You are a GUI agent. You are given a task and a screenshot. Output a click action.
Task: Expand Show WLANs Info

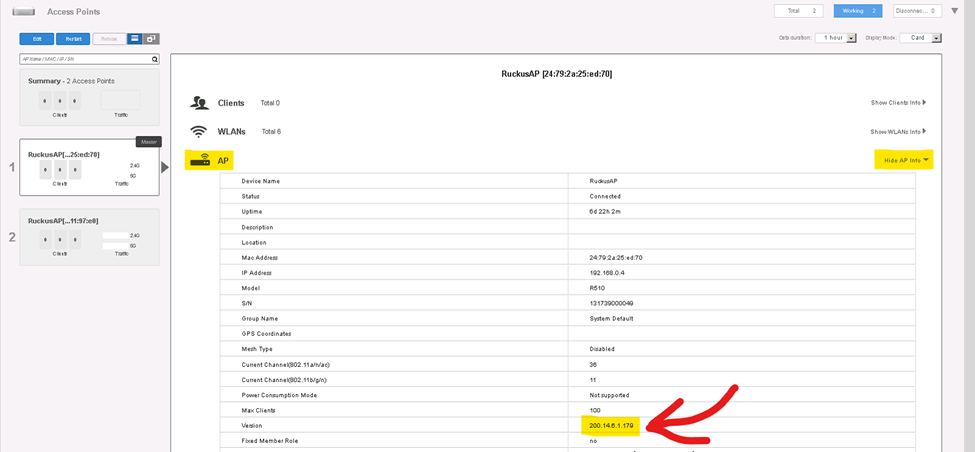899,132
